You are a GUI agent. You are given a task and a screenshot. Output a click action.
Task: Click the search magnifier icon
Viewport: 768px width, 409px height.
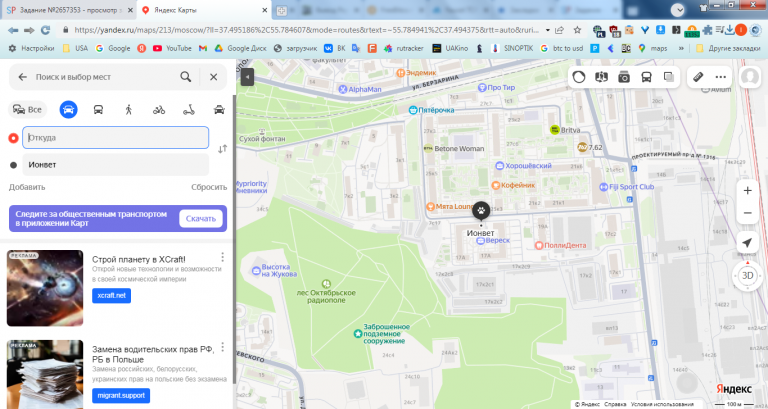coord(186,76)
